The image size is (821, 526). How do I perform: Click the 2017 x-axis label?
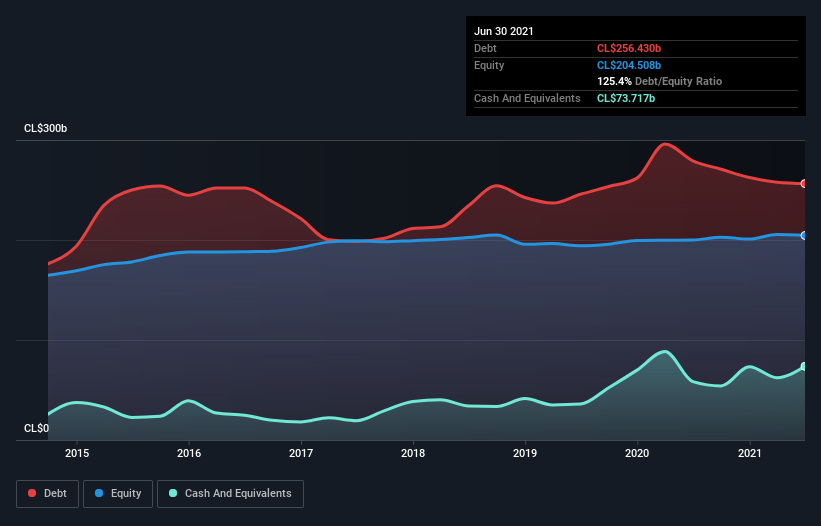click(301, 453)
